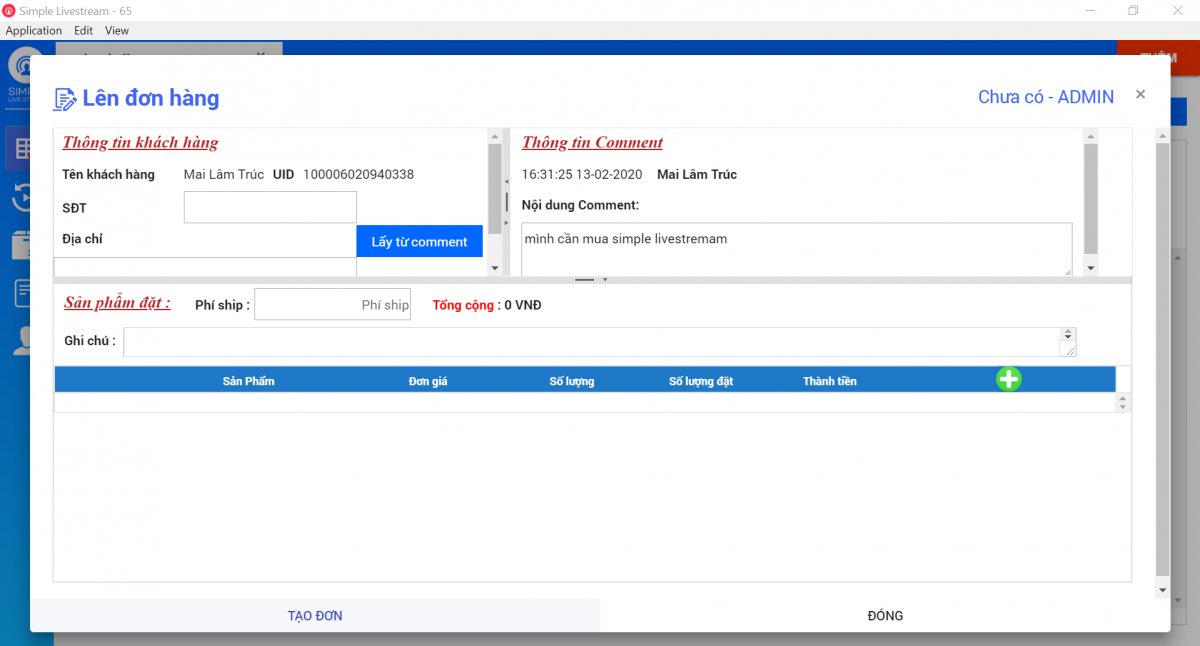Click the Sản phẩm đặt heading
This screenshot has width=1200, height=646.
(117, 303)
